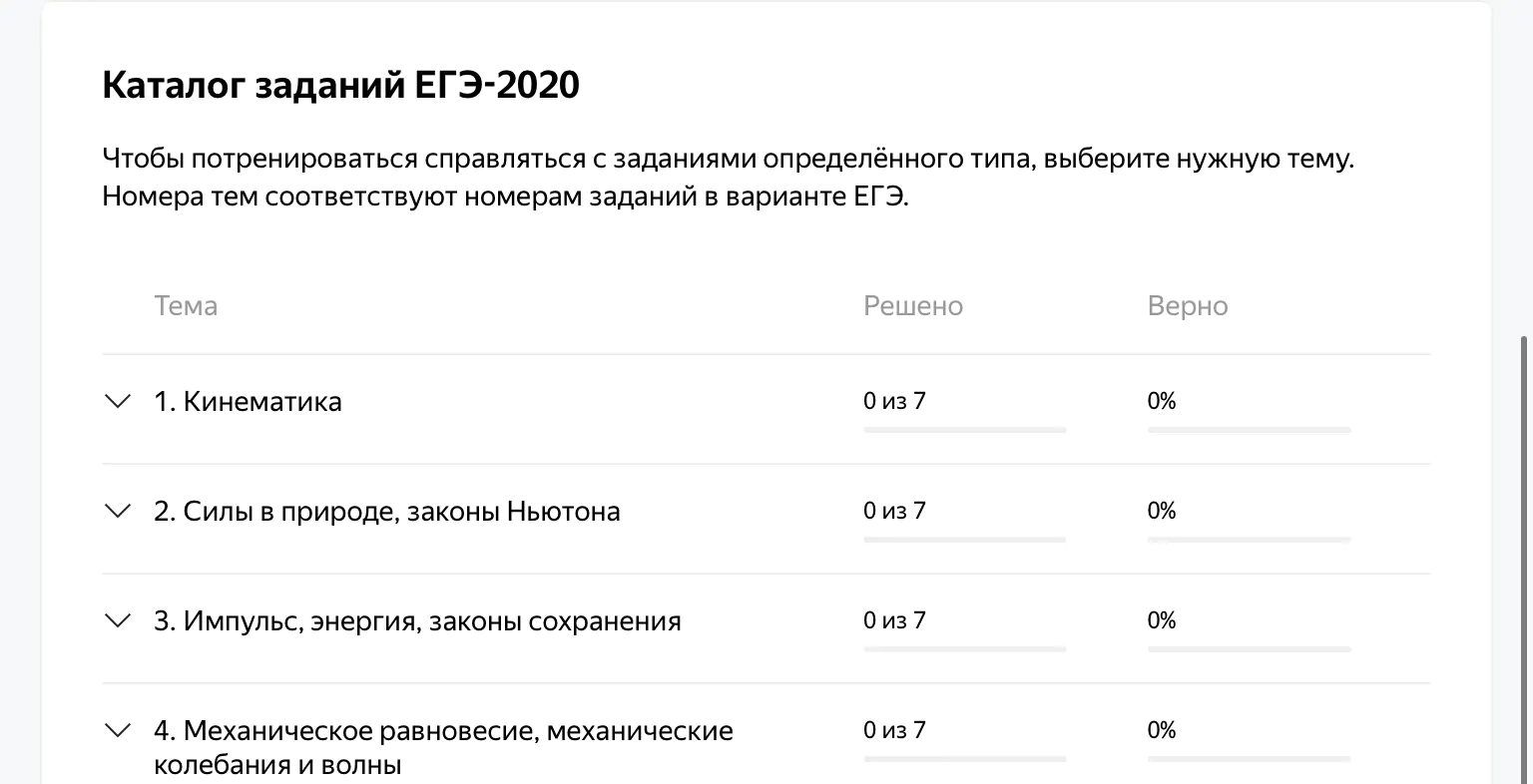Open topic 2. Силы в природе, законы Ньютона

[387, 511]
